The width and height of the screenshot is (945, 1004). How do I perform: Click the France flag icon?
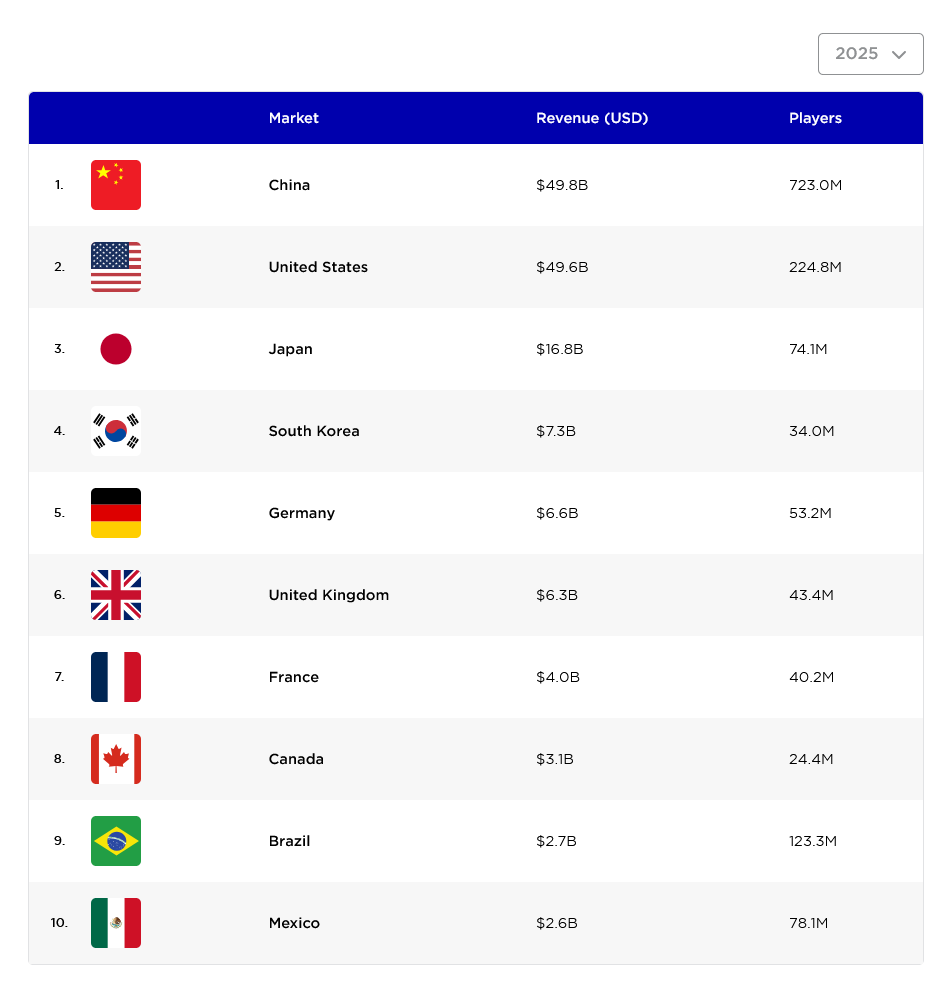click(116, 677)
